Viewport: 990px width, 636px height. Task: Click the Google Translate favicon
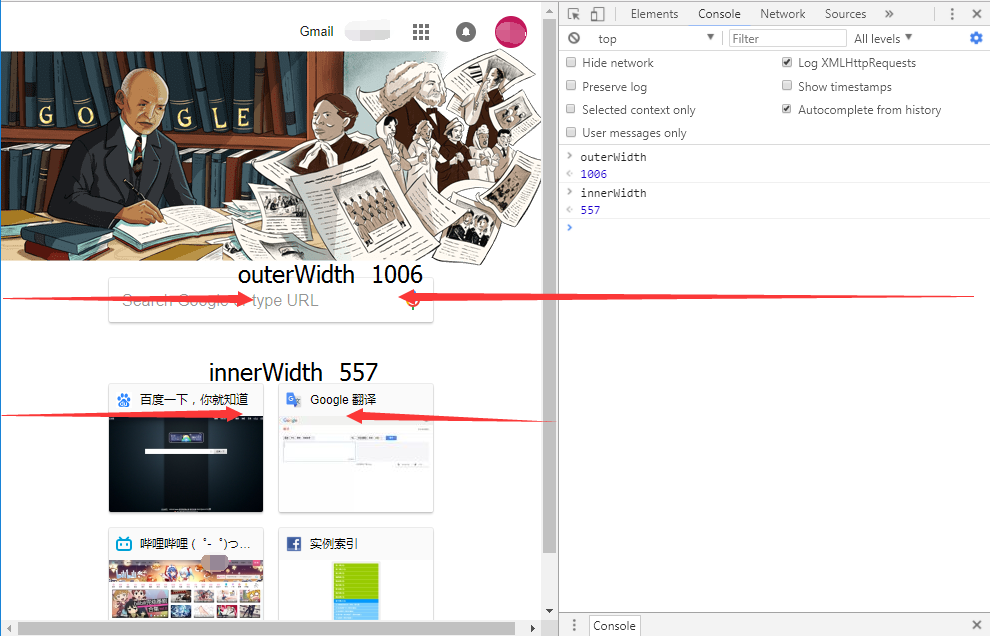click(294, 400)
